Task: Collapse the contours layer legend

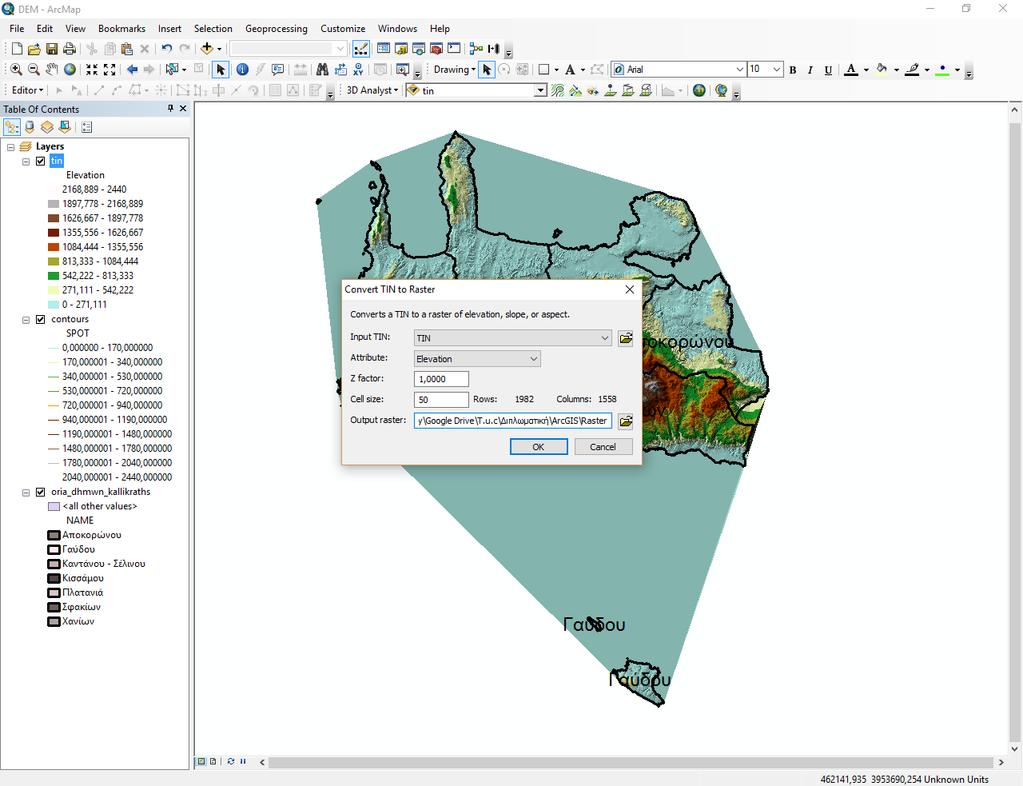Action: [x=26, y=320]
